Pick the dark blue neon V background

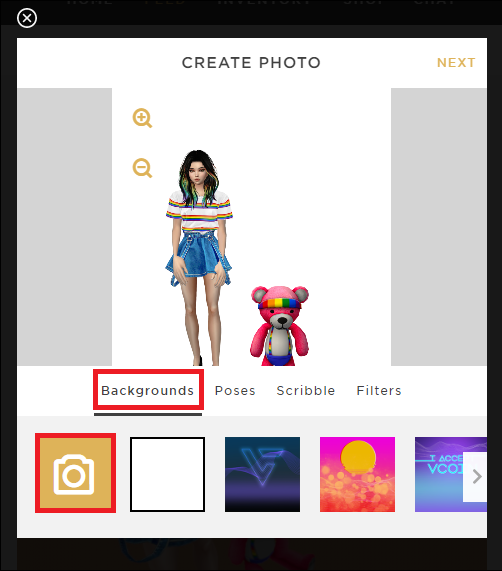point(262,474)
